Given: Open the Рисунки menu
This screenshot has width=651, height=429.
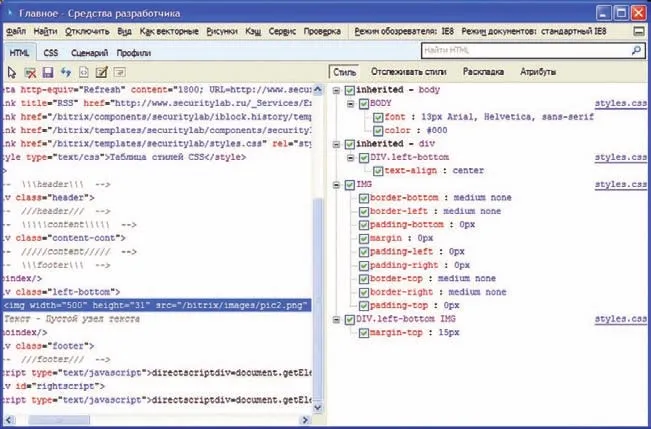Looking at the screenshot, I should [x=222, y=32].
